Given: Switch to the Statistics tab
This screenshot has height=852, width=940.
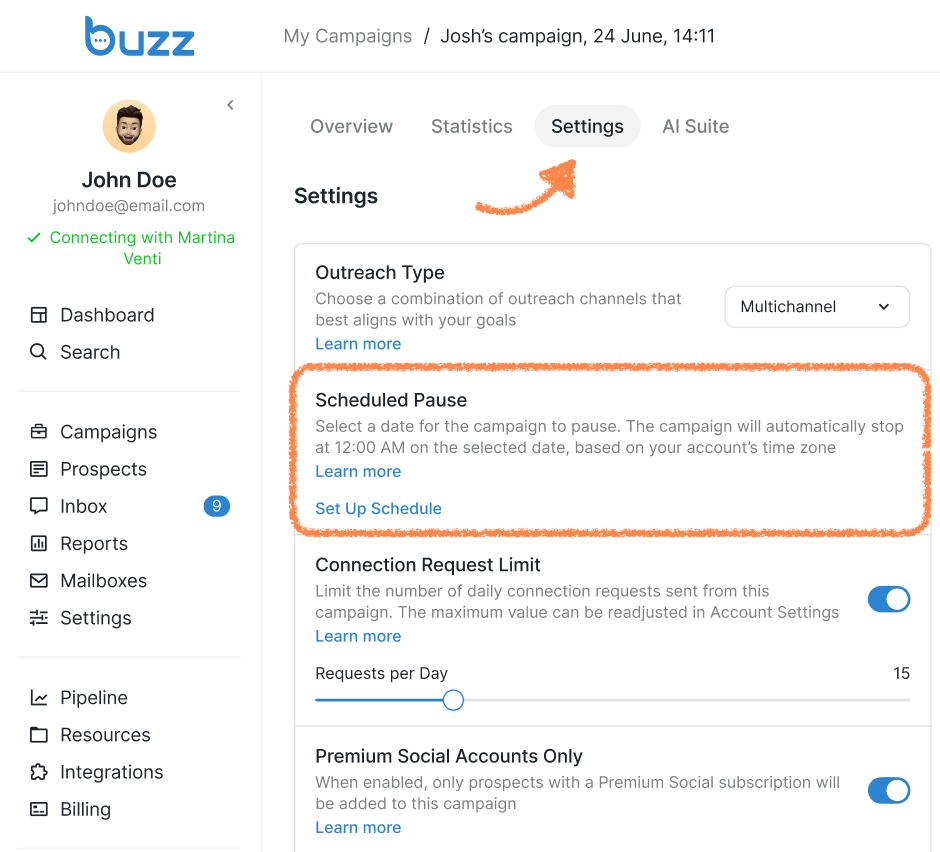Looking at the screenshot, I should [x=471, y=126].
